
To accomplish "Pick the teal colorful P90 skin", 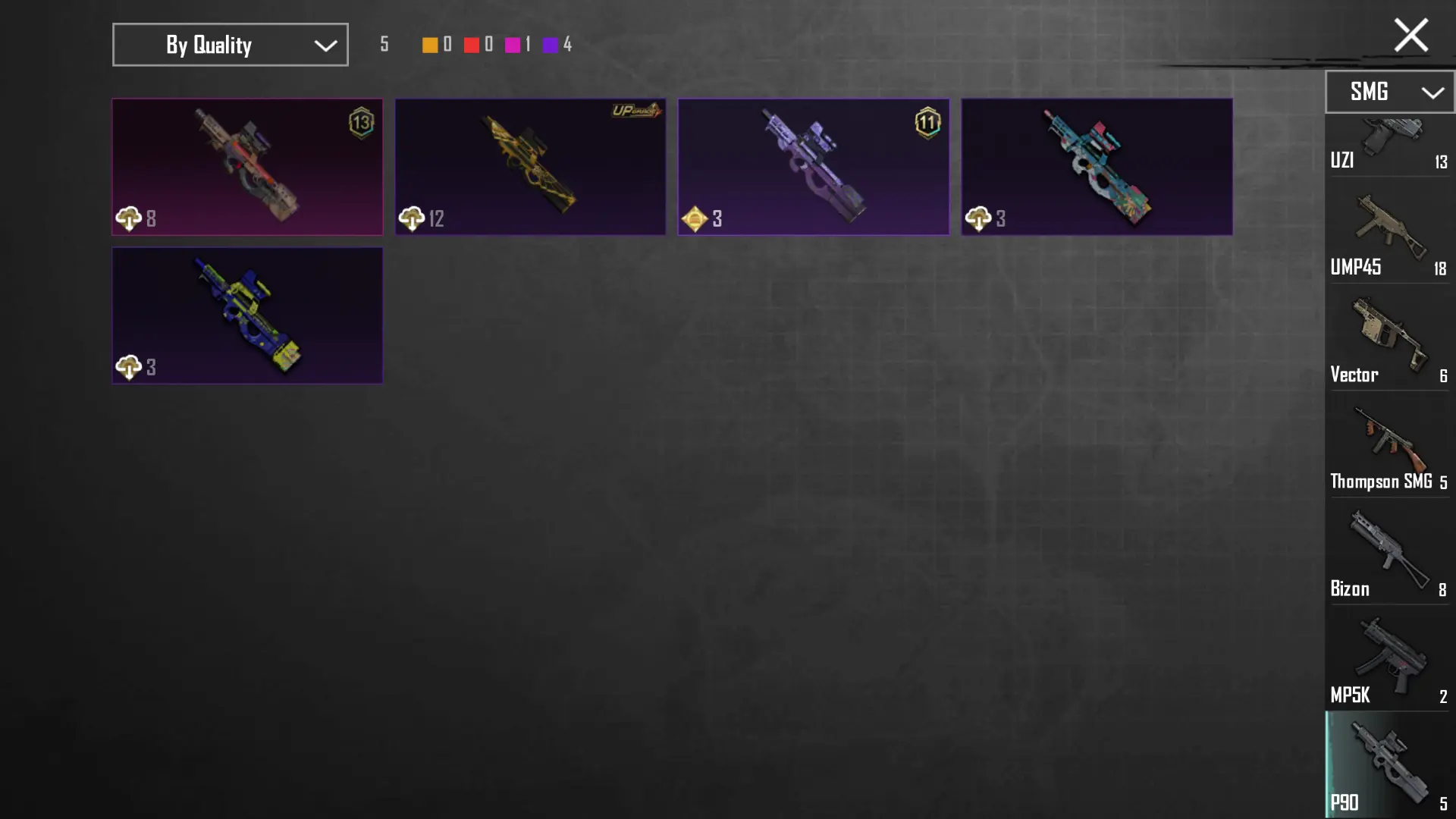I will point(1097,167).
